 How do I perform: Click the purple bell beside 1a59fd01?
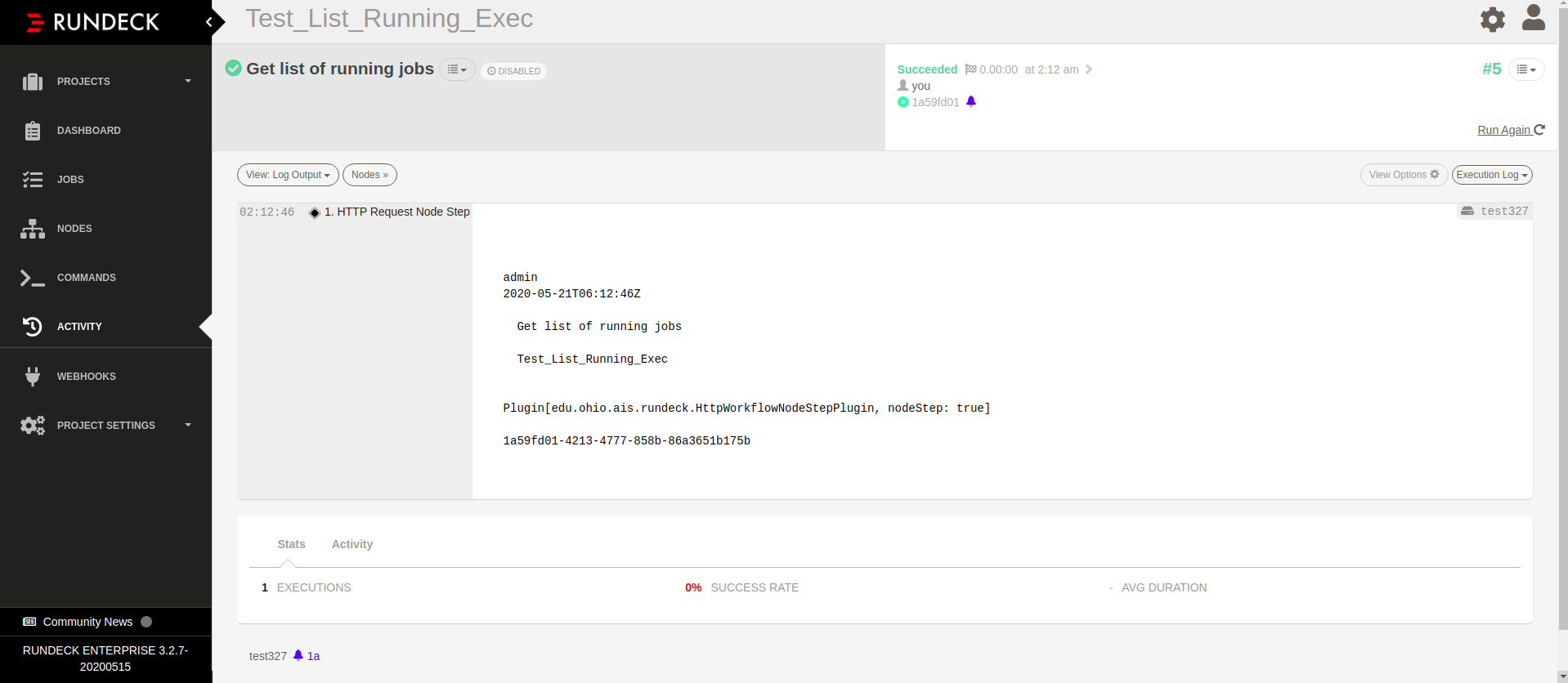(971, 101)
